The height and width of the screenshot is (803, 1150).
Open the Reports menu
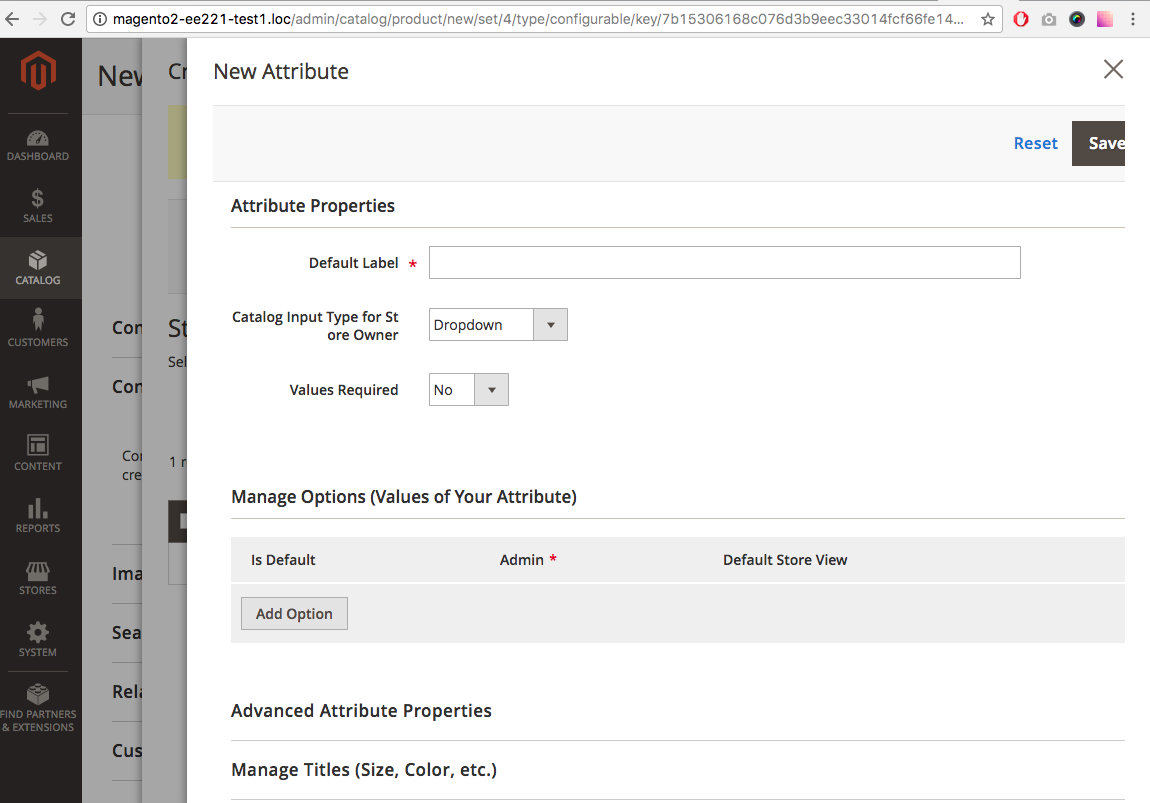(38, 516)
